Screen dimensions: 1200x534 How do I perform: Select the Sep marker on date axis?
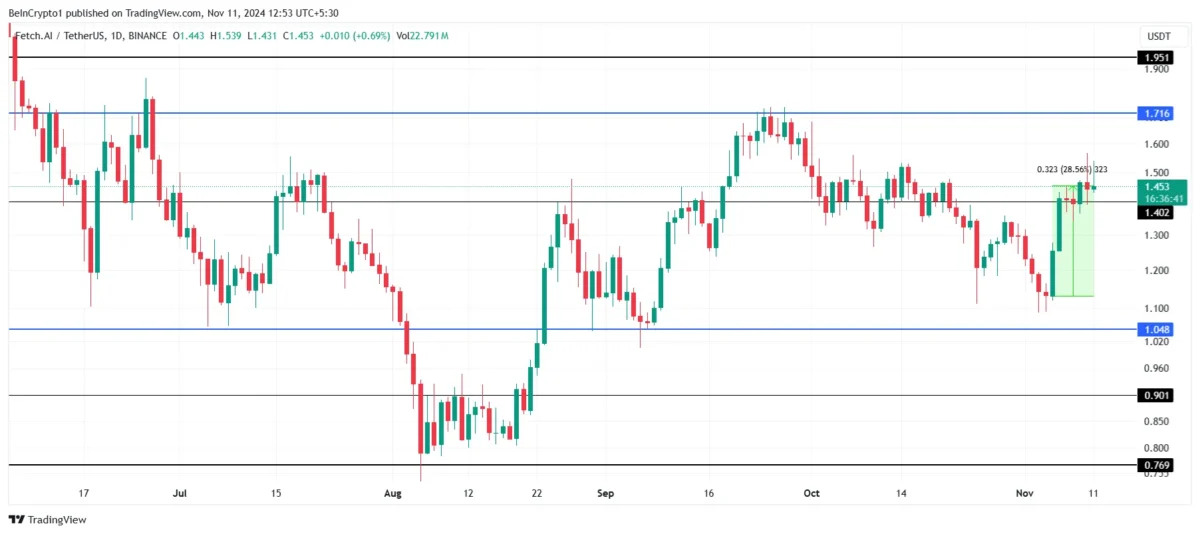[603, 493]
